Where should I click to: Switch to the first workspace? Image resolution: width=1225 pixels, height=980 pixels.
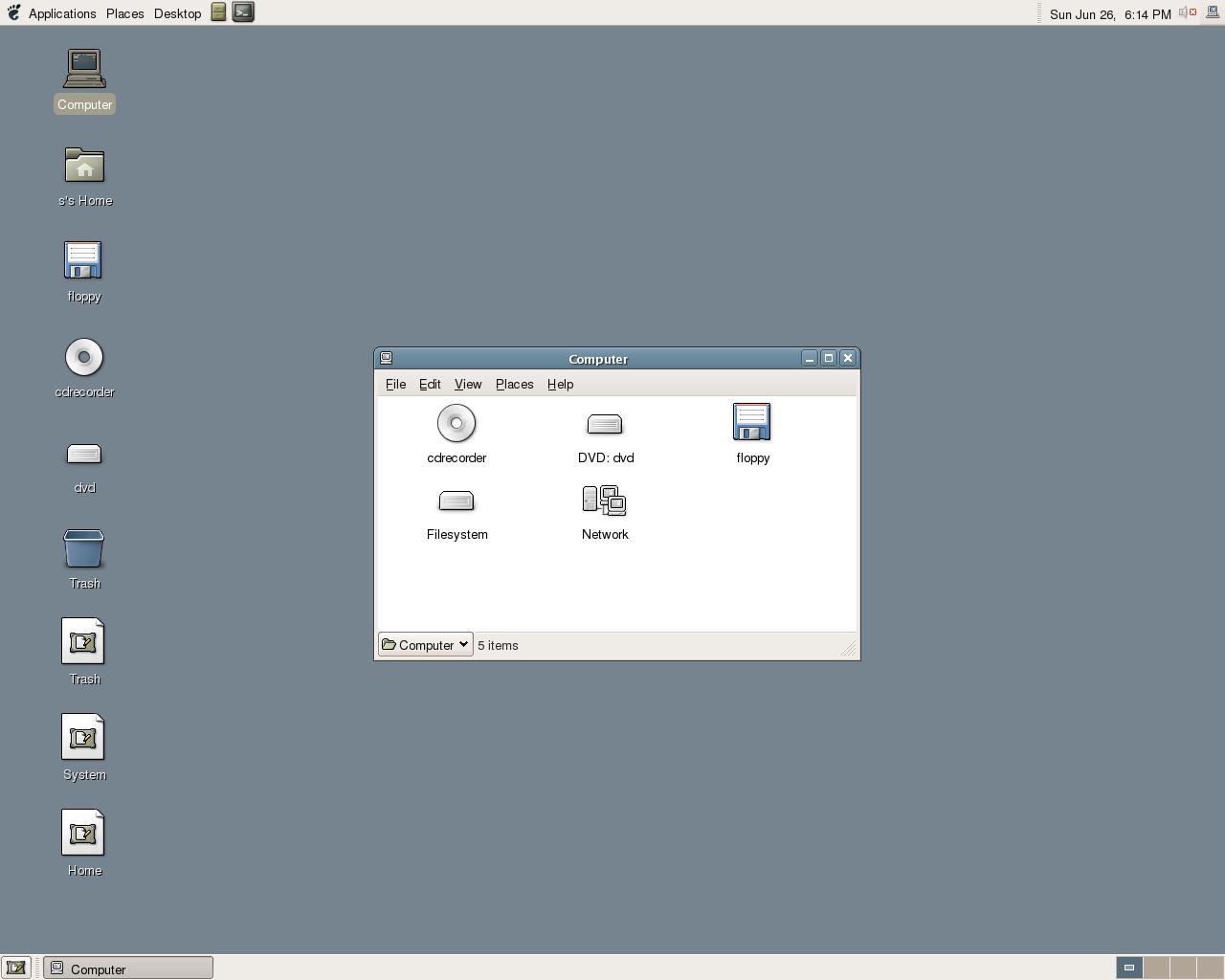tap(1129, 968)
